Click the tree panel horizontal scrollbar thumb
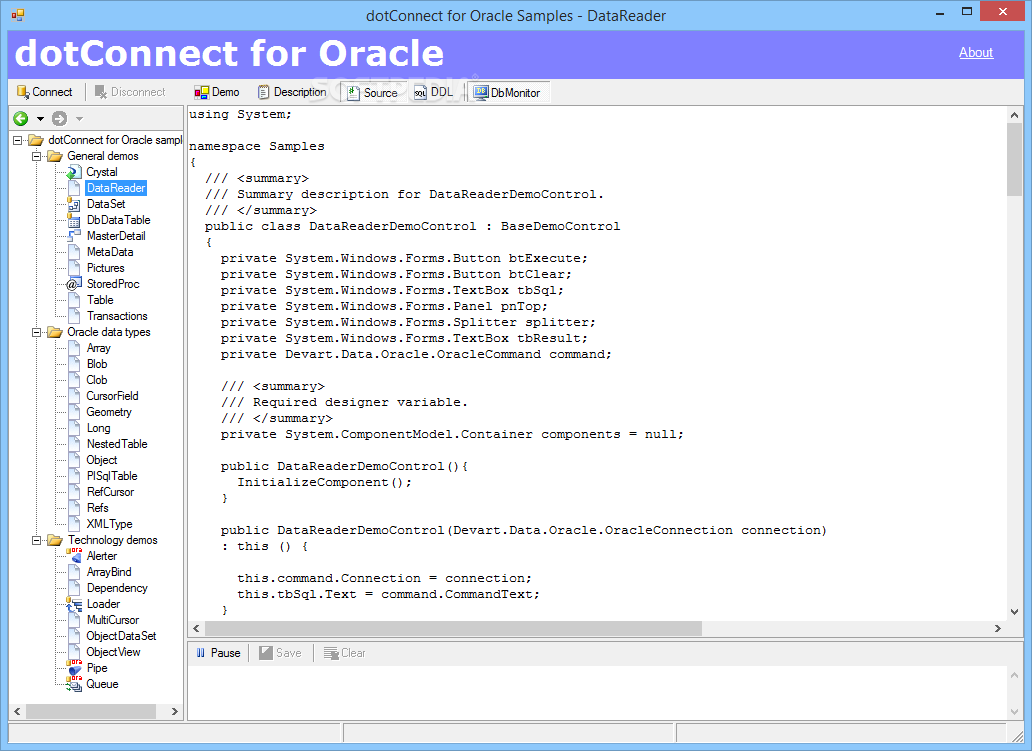1032x751 pixels. [x=91, y=712]
